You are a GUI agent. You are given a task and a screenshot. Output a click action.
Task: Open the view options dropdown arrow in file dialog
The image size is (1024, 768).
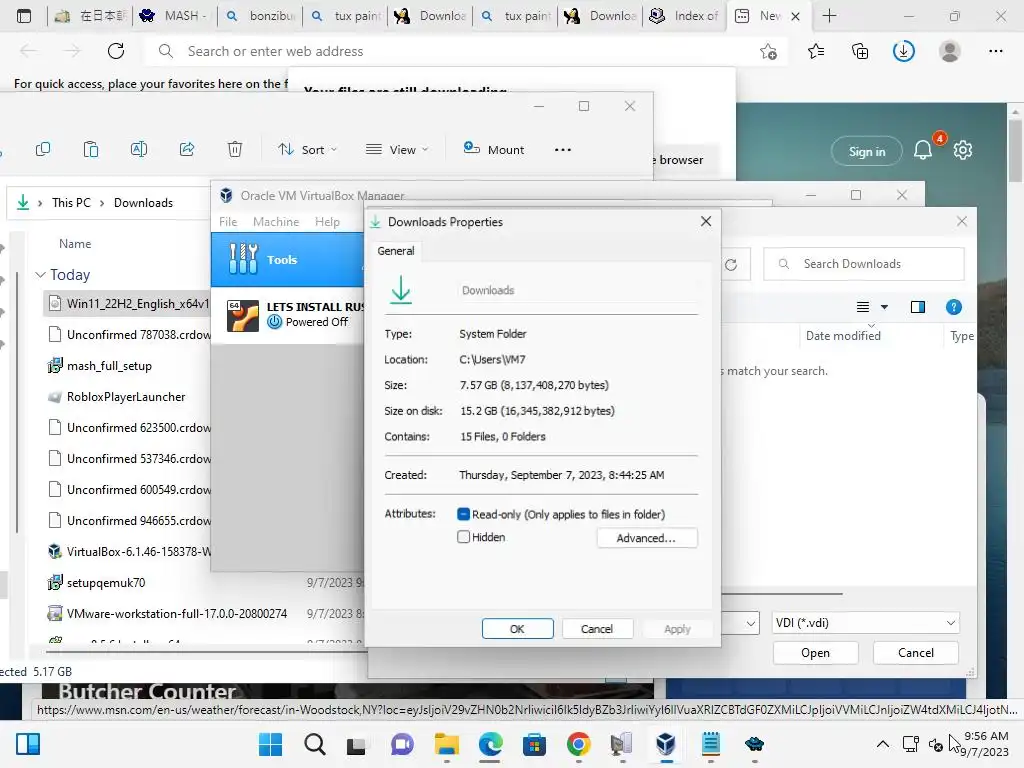coord(884,307)
